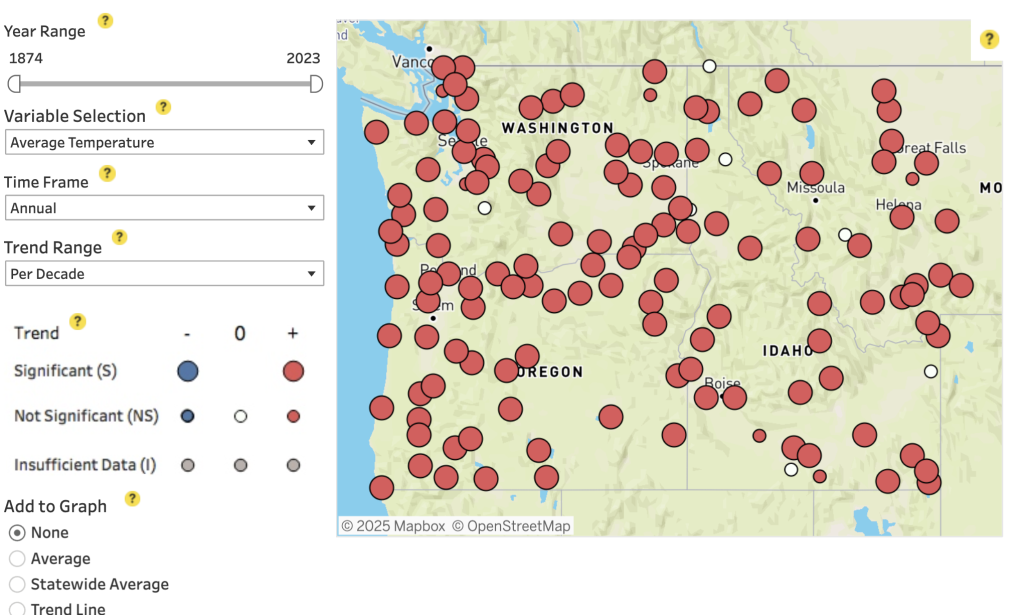Open the map's help icon

[988, 39]
